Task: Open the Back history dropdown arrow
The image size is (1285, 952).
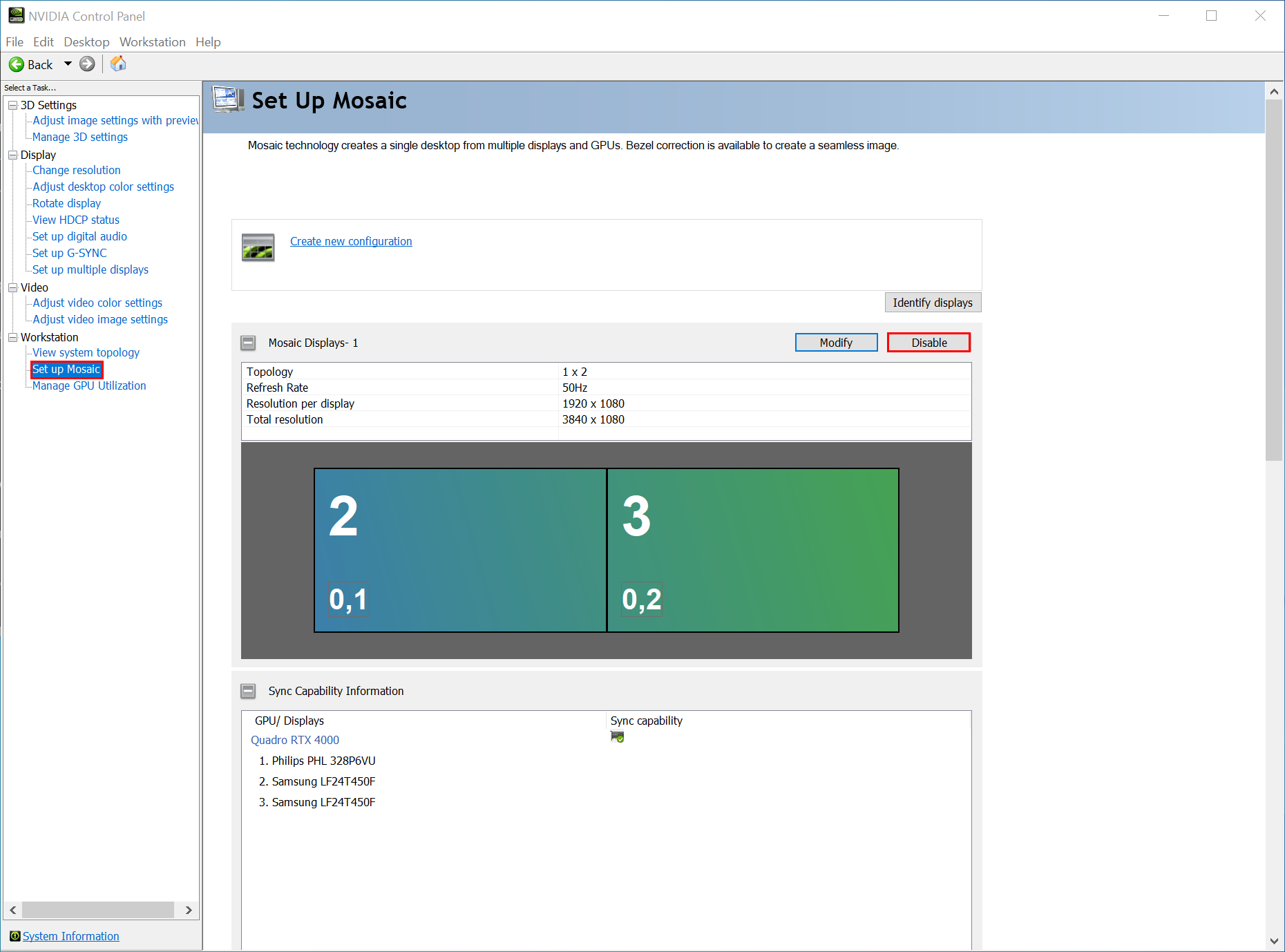Action: (68, 64)
